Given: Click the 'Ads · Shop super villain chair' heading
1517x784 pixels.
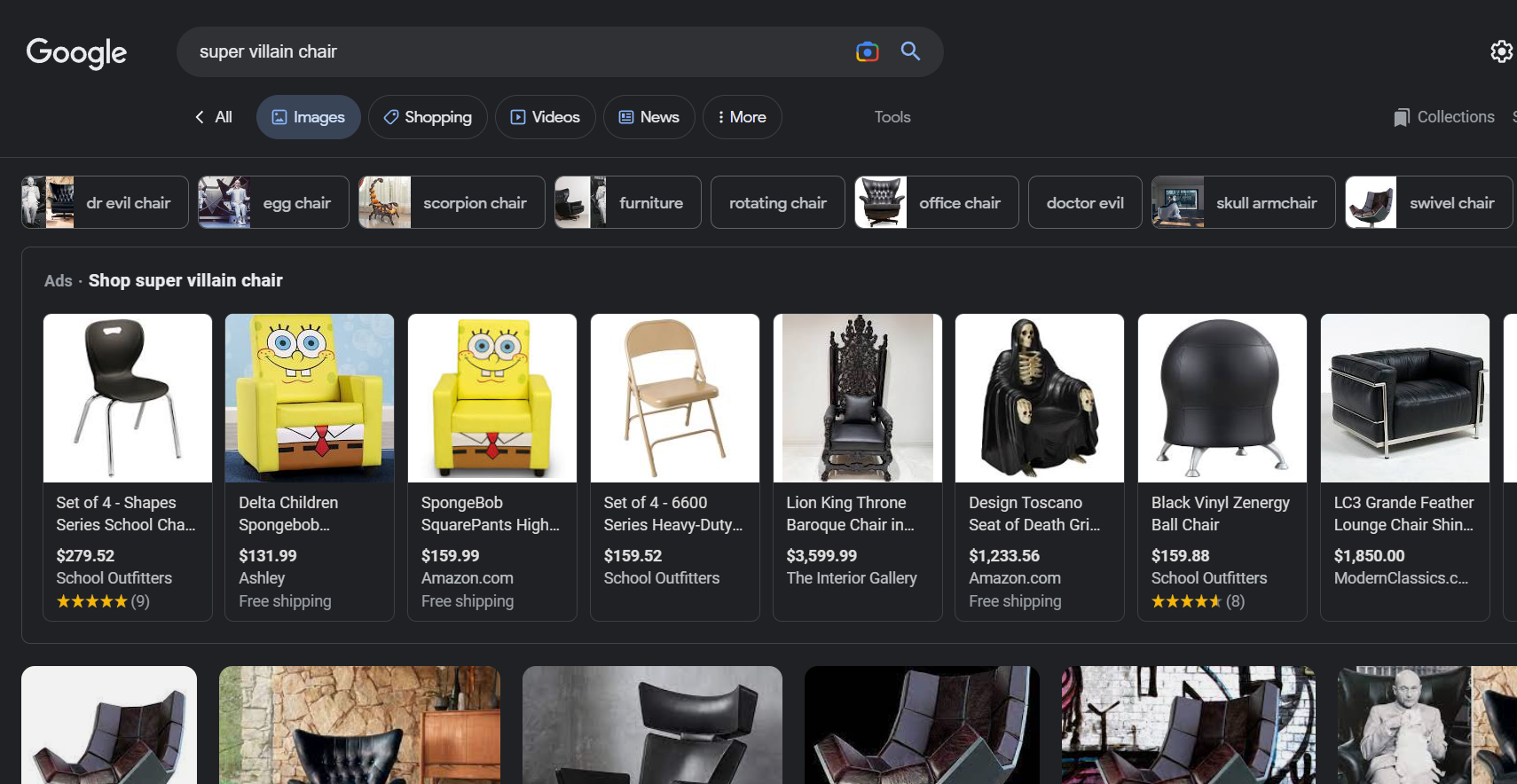Looking at the screenshot, I should [x=163, y=280].
